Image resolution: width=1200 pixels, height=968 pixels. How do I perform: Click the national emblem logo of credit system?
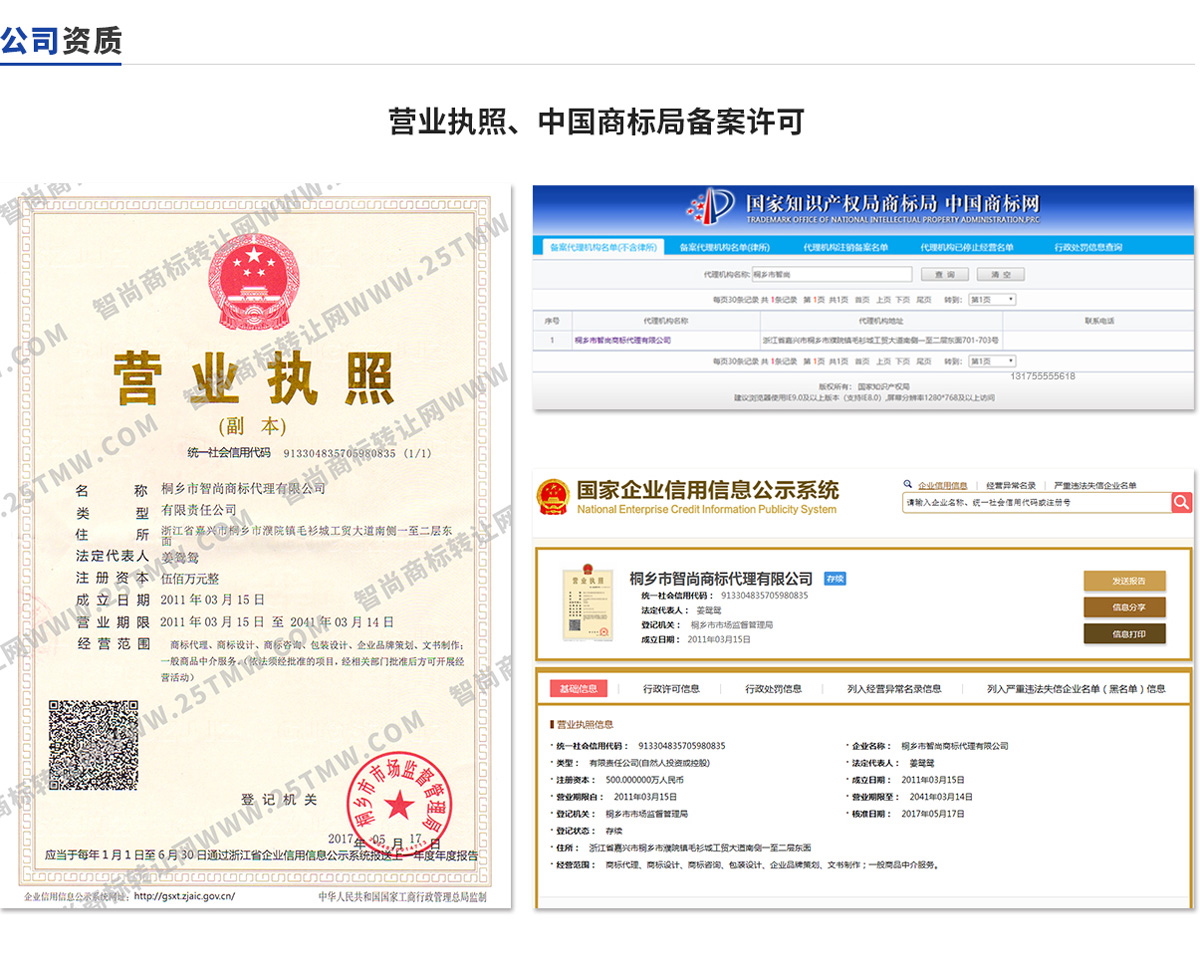553,496
